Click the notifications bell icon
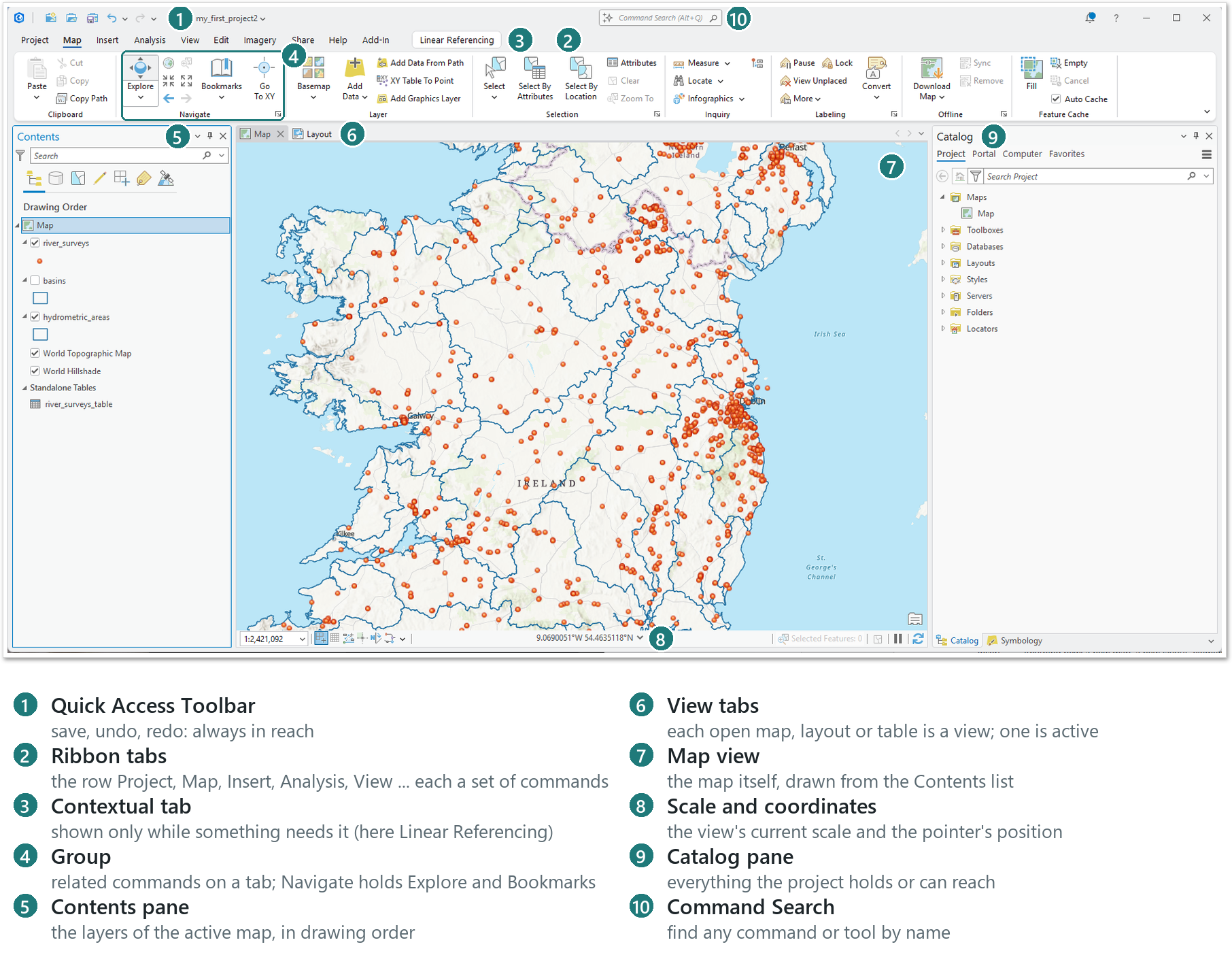Viewport: 1232px width, 953px height. coord(1090,18)
